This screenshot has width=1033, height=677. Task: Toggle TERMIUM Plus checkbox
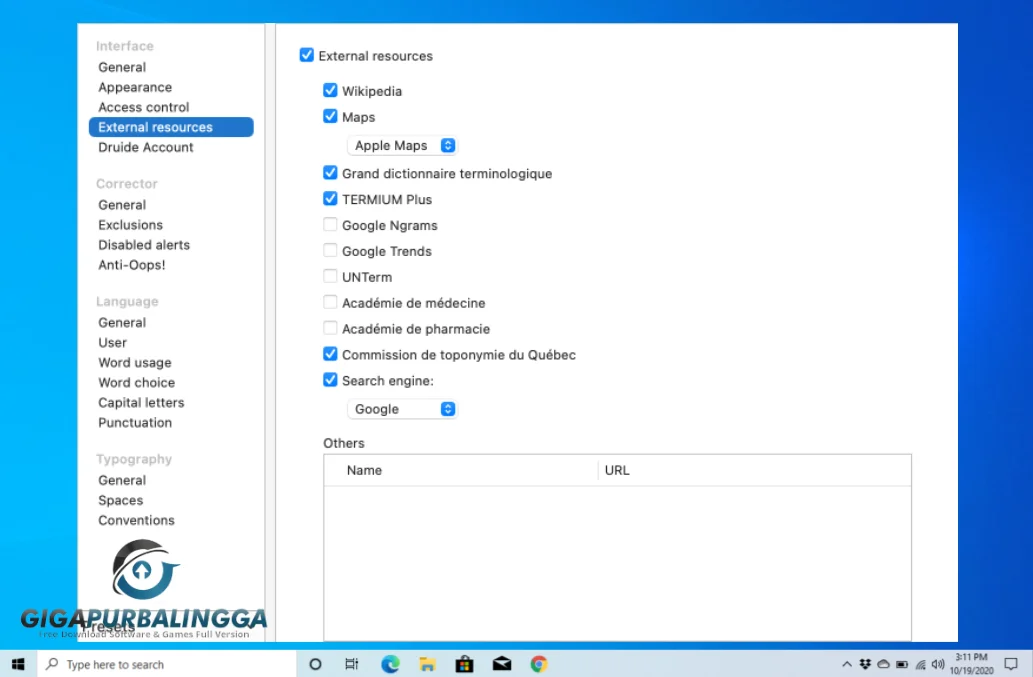(330, 198)
